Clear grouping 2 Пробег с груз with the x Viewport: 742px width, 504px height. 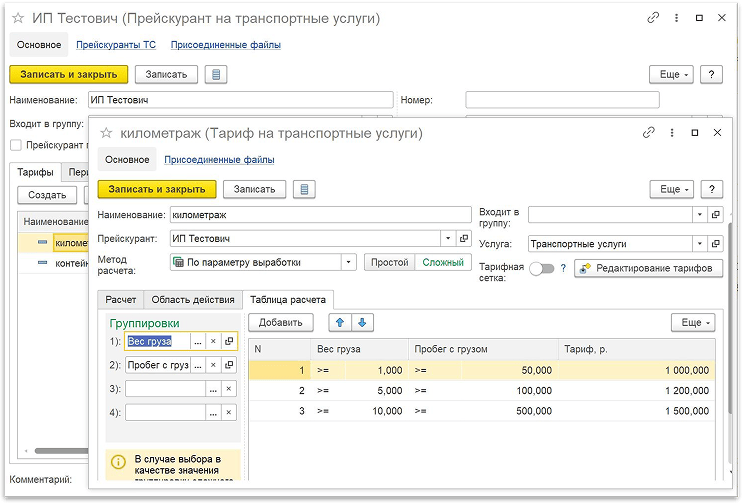[213, 365]
